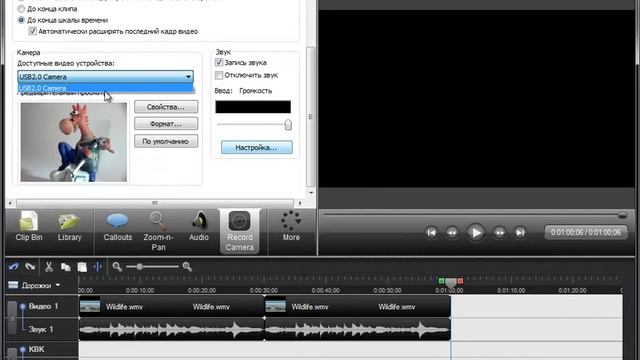Toggle lock on the КВК track
640x360 pixels.
12,353
